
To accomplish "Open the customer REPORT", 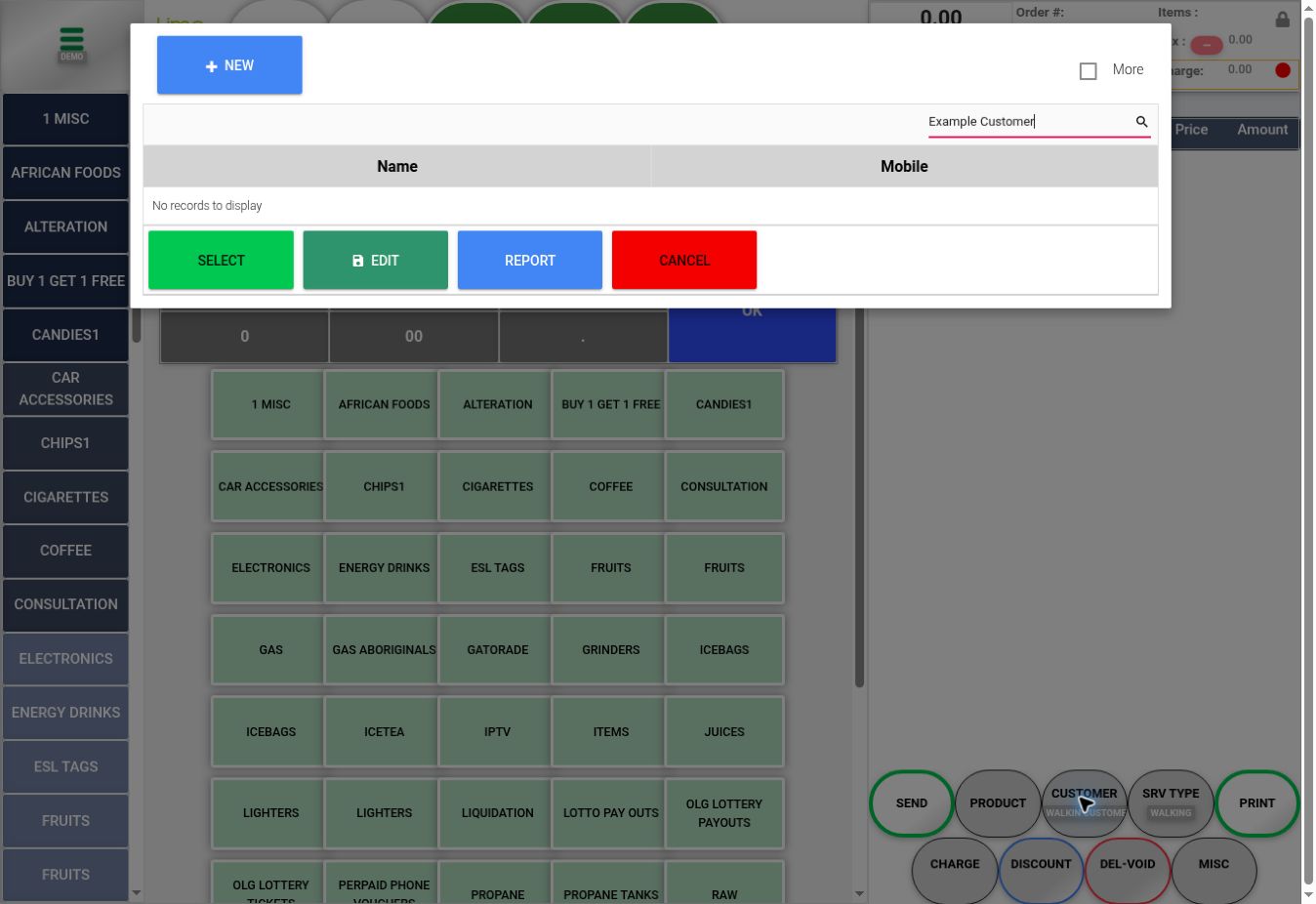I will click(530, 261).
